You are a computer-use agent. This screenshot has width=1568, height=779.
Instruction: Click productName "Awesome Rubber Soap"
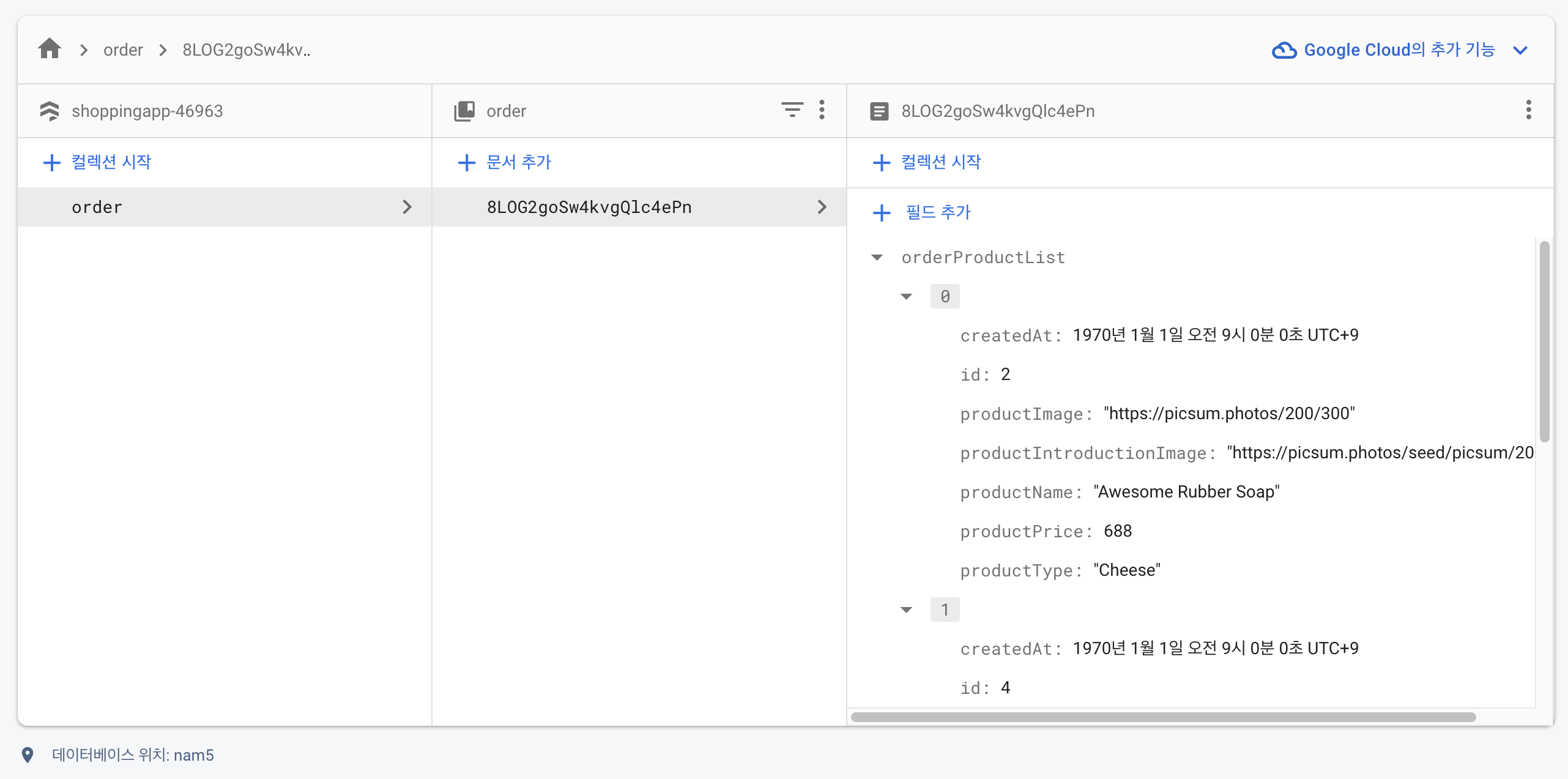pos(1186,491)
